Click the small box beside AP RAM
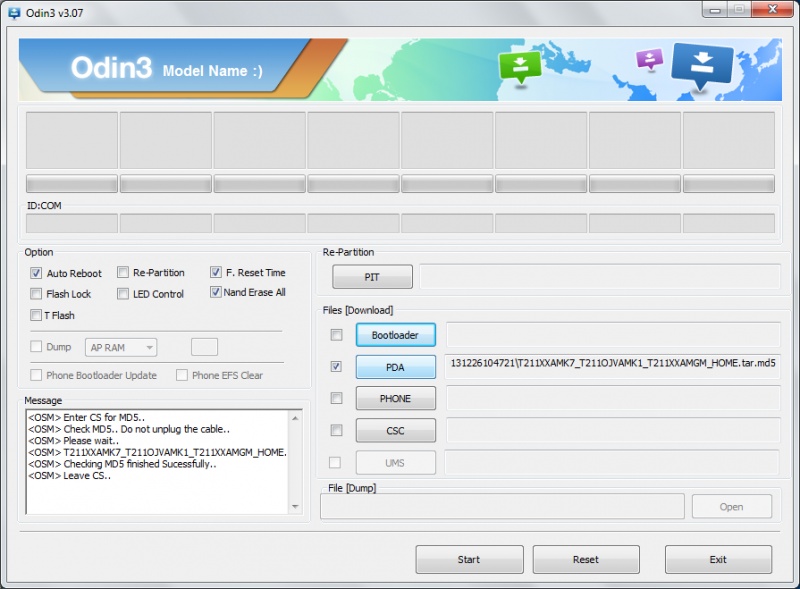Screen dimensions: 800x589 point(204,347)
